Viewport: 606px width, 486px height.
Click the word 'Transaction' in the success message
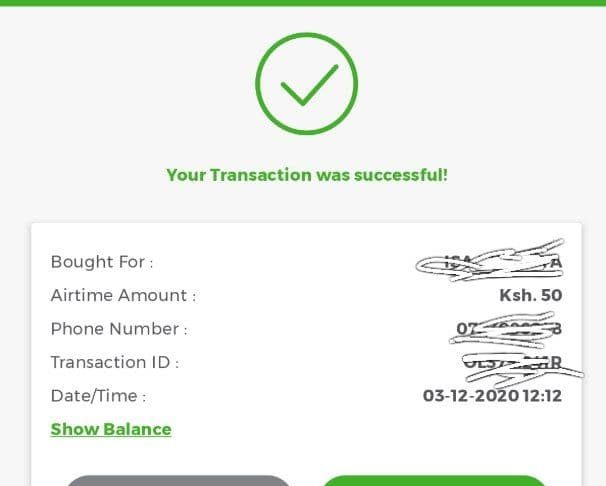pos(261,175)
